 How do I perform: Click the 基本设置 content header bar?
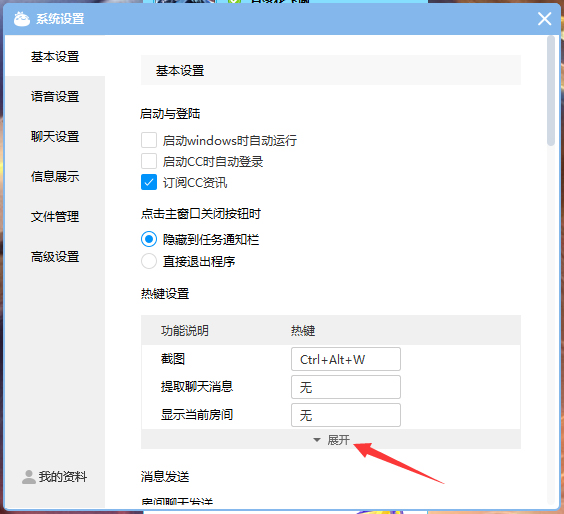[x=331, y=70]
